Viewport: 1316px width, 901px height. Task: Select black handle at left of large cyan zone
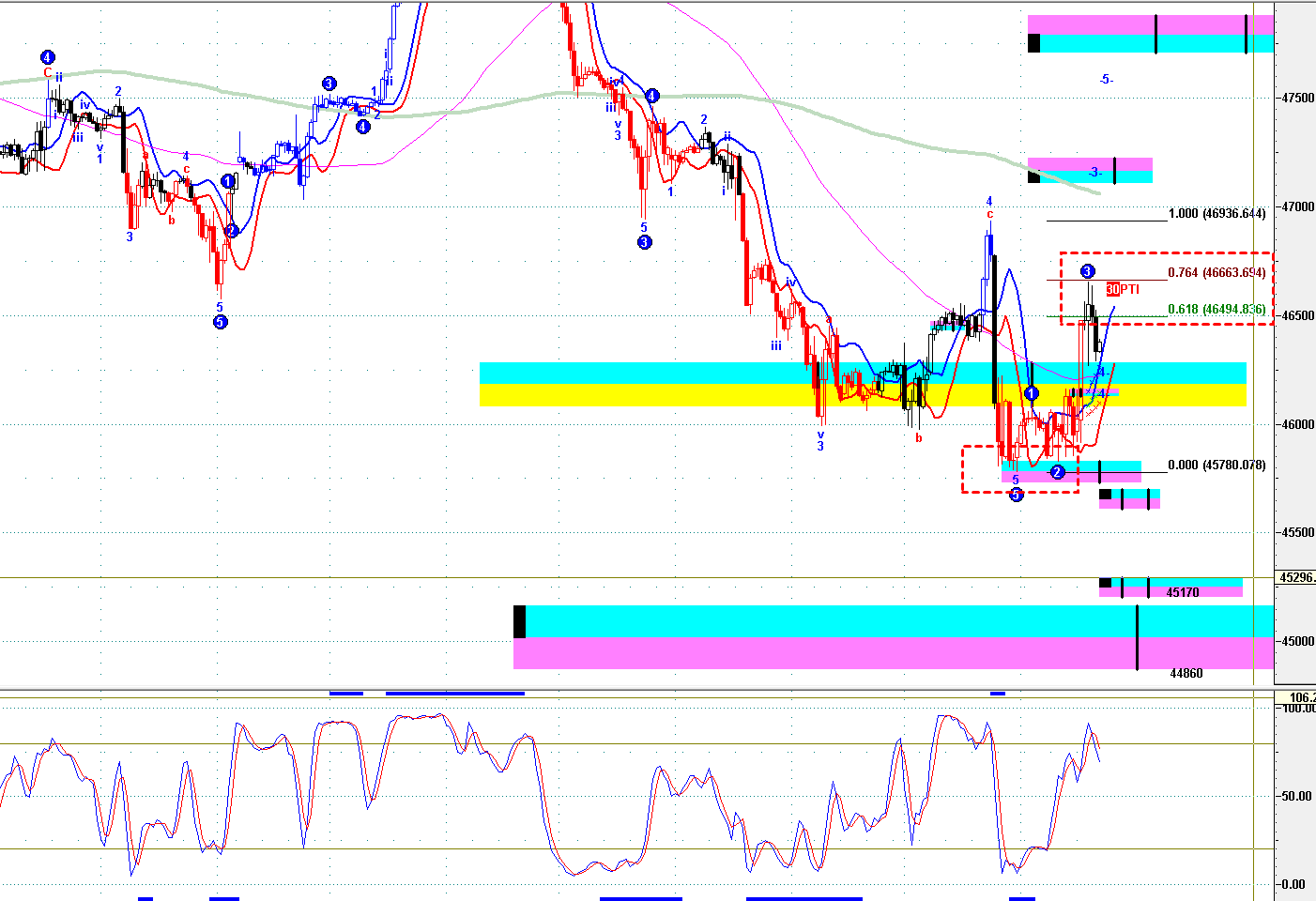point(519,622)
